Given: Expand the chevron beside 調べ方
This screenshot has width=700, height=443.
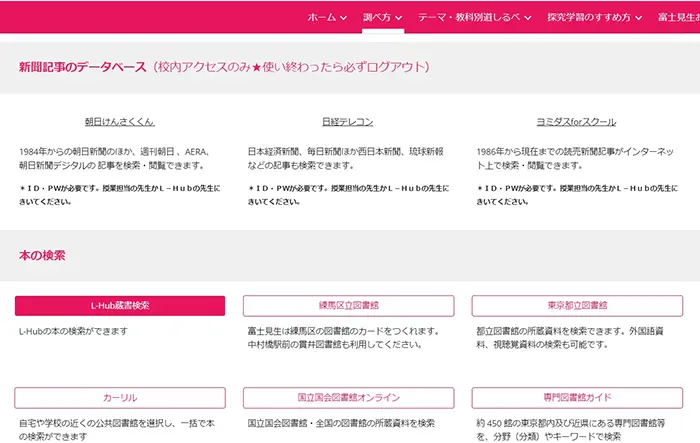Looking at the screenshot, I should click(x=399, y=18).
